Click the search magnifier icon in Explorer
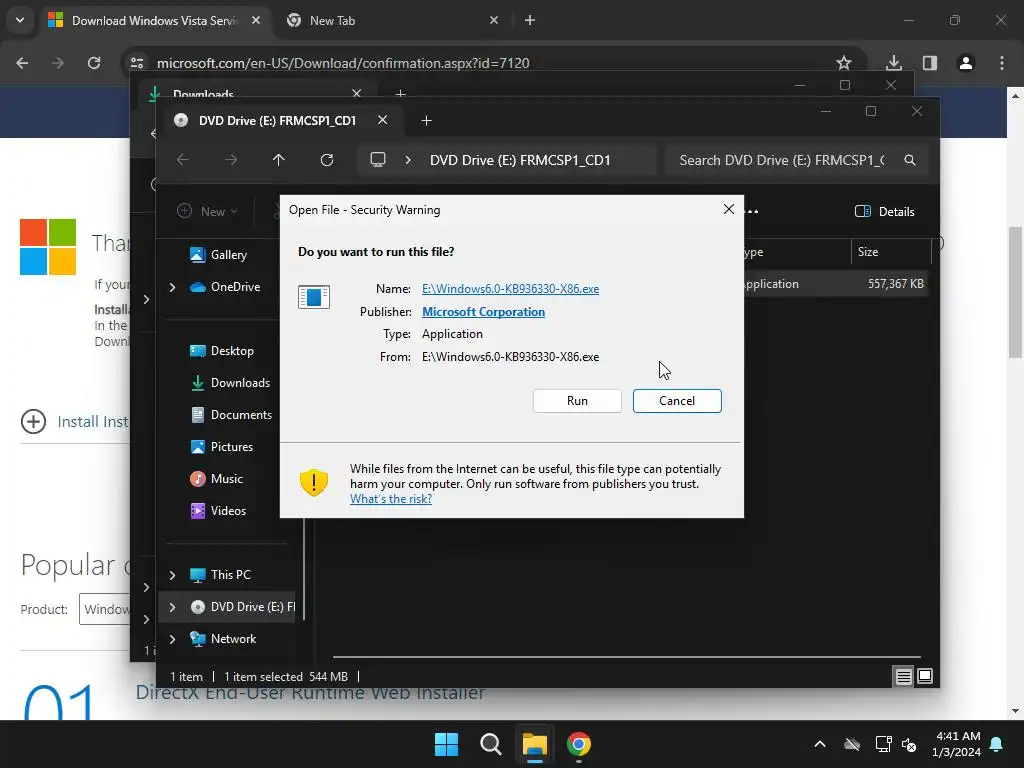Image resolution: width=1024 pixels, height=768 pixels. [910, 160]
